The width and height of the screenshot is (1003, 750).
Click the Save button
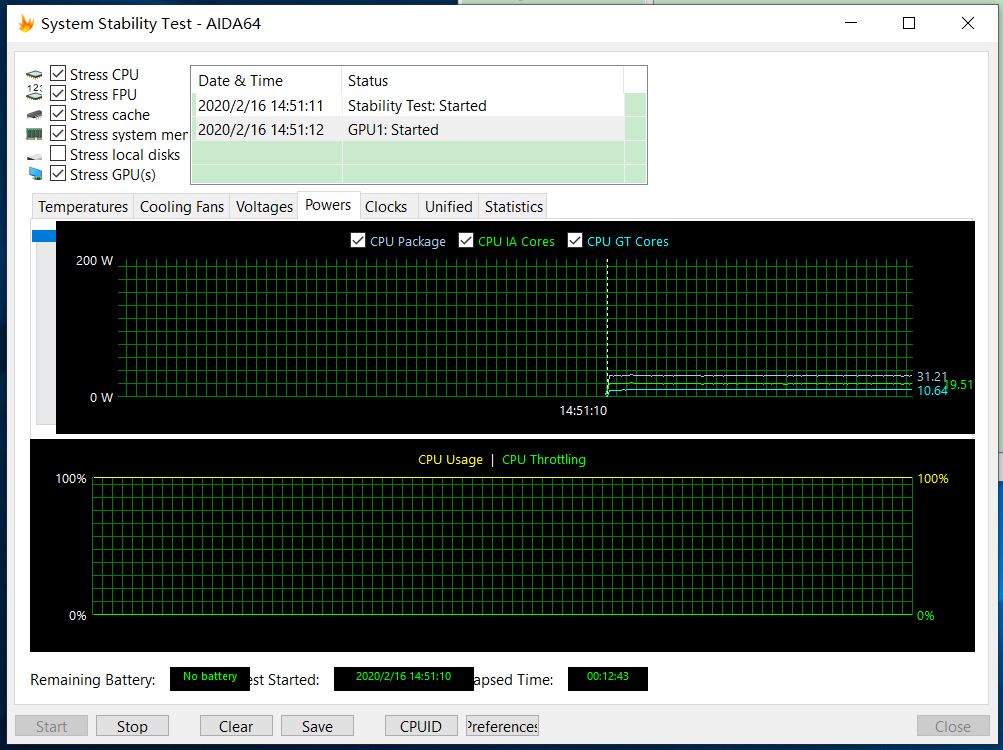(317, 726)
